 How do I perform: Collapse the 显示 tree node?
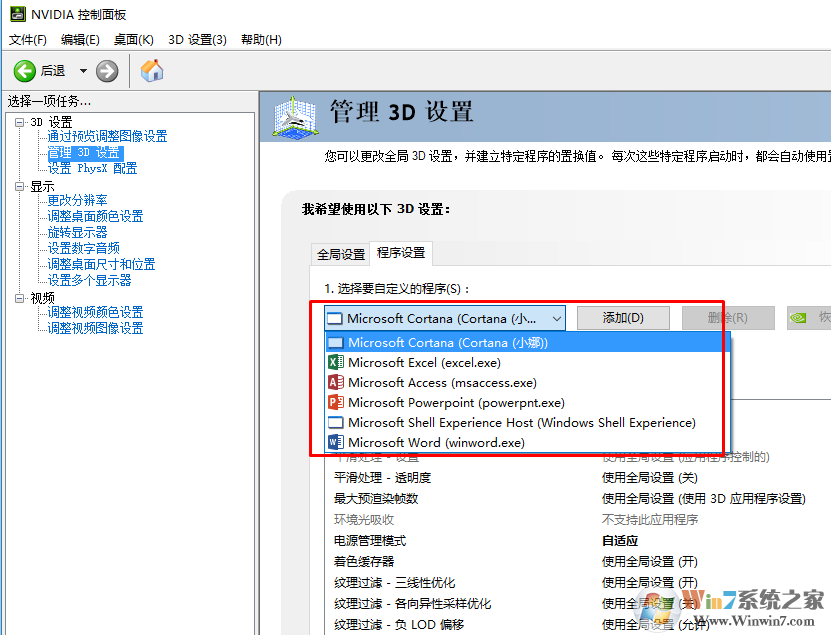tap(20, 187)
